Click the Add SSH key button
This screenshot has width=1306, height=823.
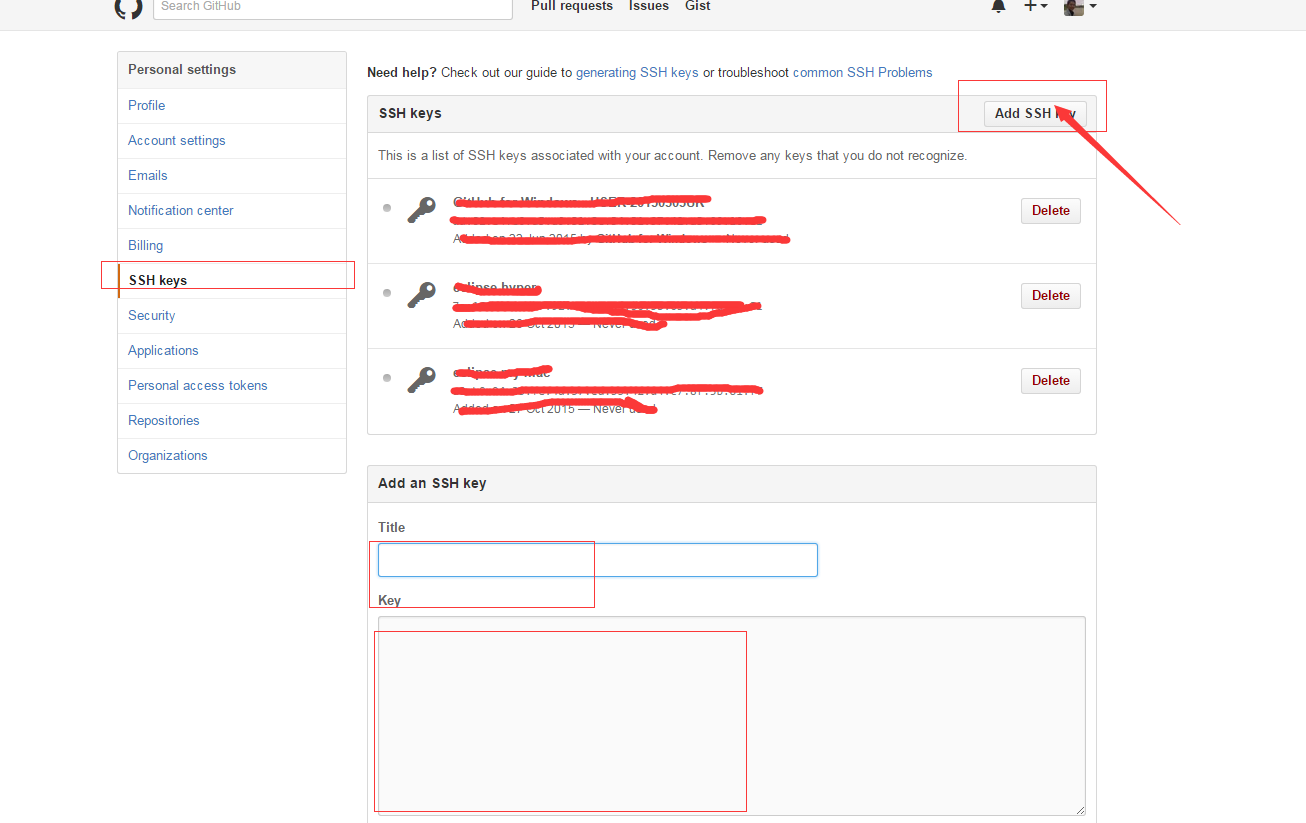pyautogui.click(x=1035, y=113)
